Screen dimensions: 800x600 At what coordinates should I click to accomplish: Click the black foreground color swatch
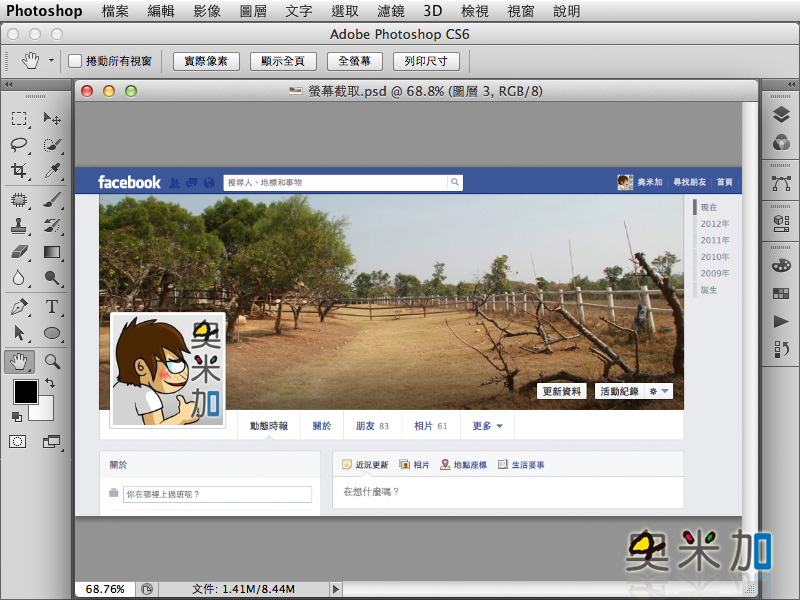[x=26, y=392]
